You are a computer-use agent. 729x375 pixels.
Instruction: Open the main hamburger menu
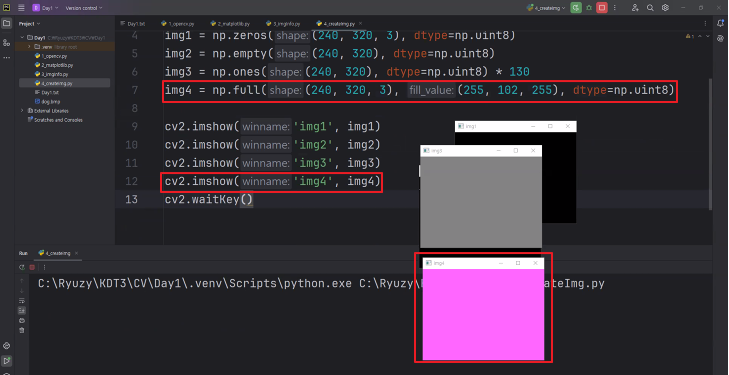21,7
